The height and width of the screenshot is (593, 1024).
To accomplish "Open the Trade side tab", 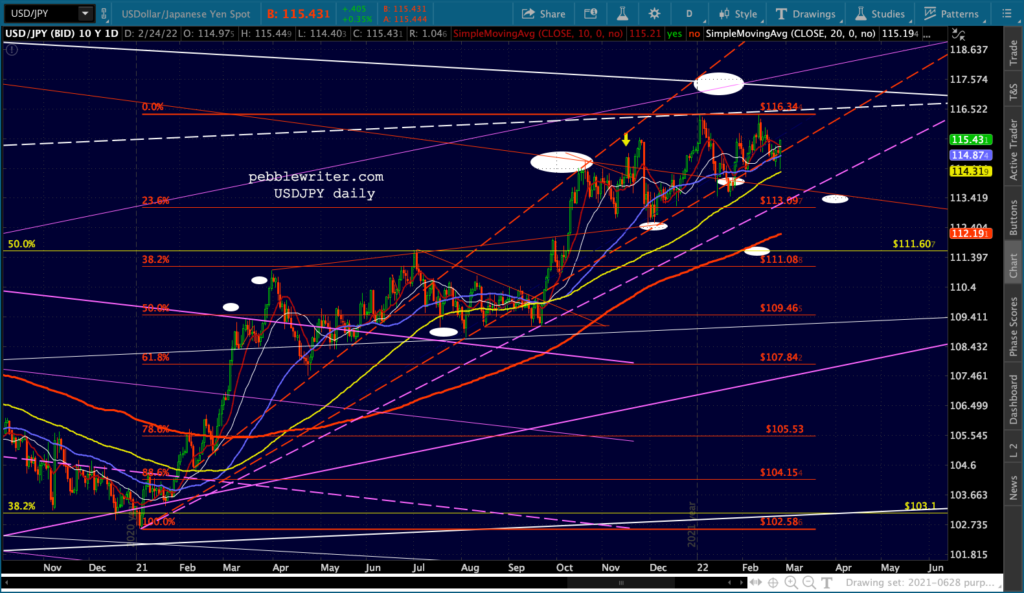I will (1013, 52).
